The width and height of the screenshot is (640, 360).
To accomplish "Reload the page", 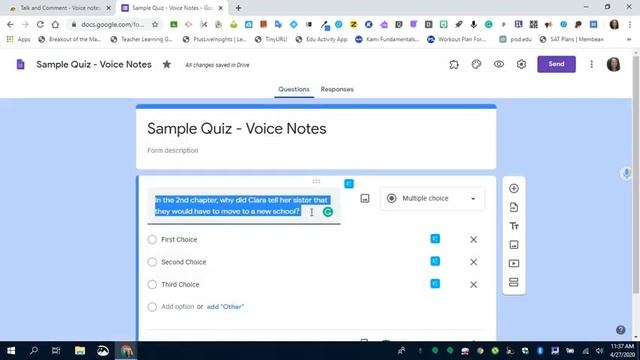I will click(x=40, y=24).
